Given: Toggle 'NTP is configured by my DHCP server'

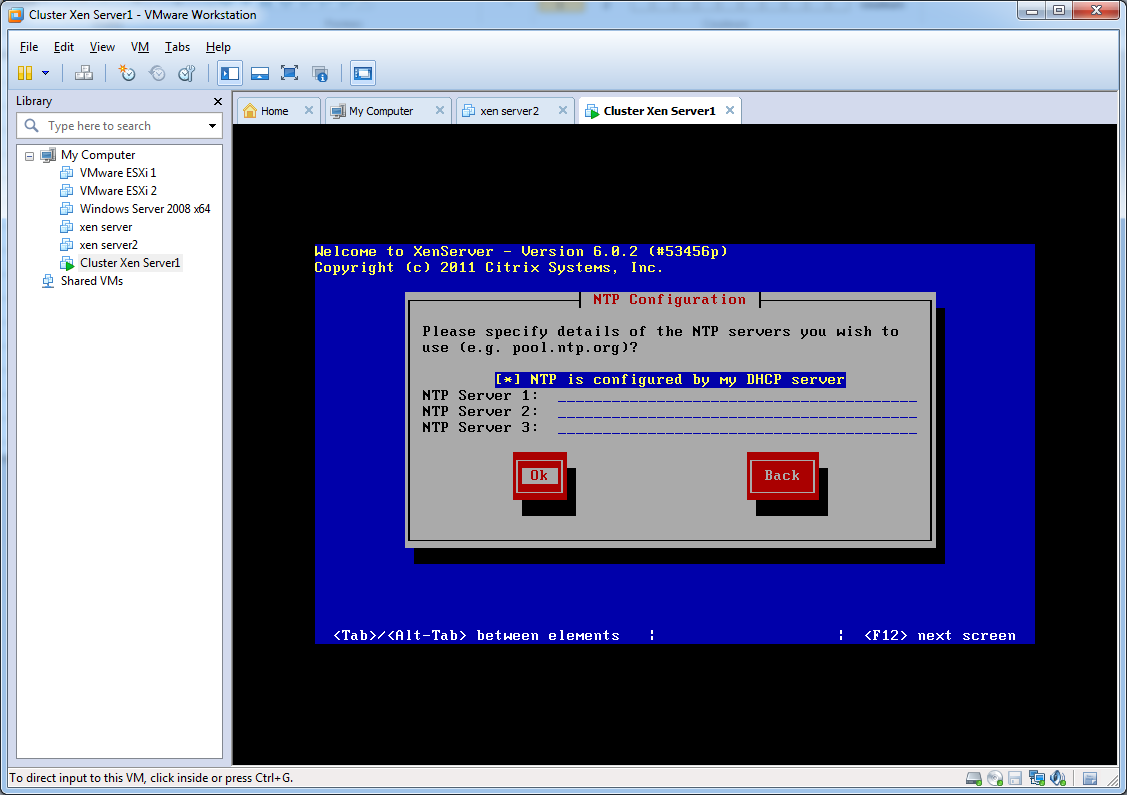Looking at the screenshot, I should [x=670, y=380].
